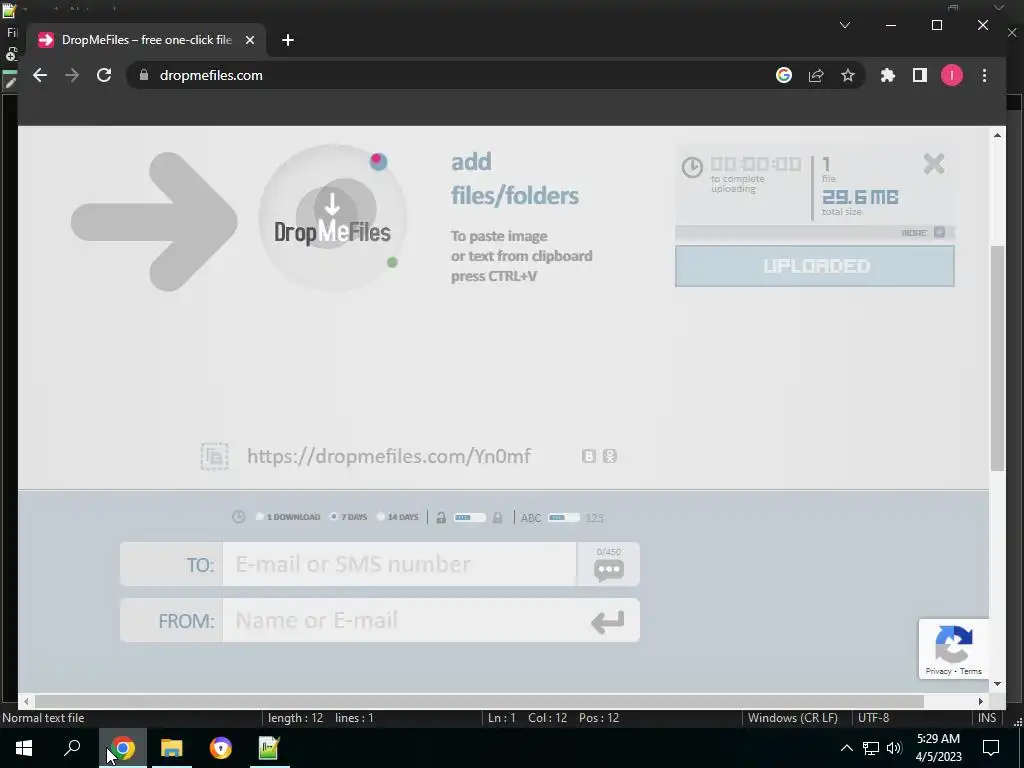Screen dimensions: 1024x768
Task: Open Google icon in address bar
Action: pyautogui.click(x=784, y=75)
